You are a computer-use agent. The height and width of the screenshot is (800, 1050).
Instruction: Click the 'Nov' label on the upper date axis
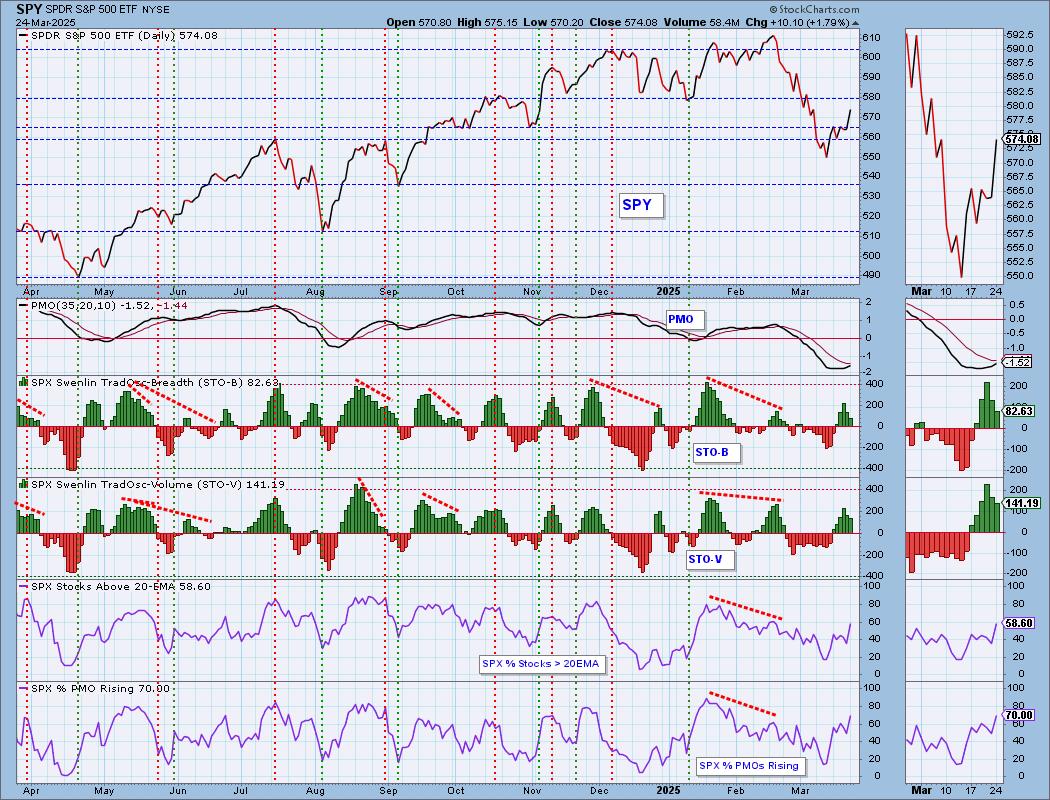click(x=532, y=292)
